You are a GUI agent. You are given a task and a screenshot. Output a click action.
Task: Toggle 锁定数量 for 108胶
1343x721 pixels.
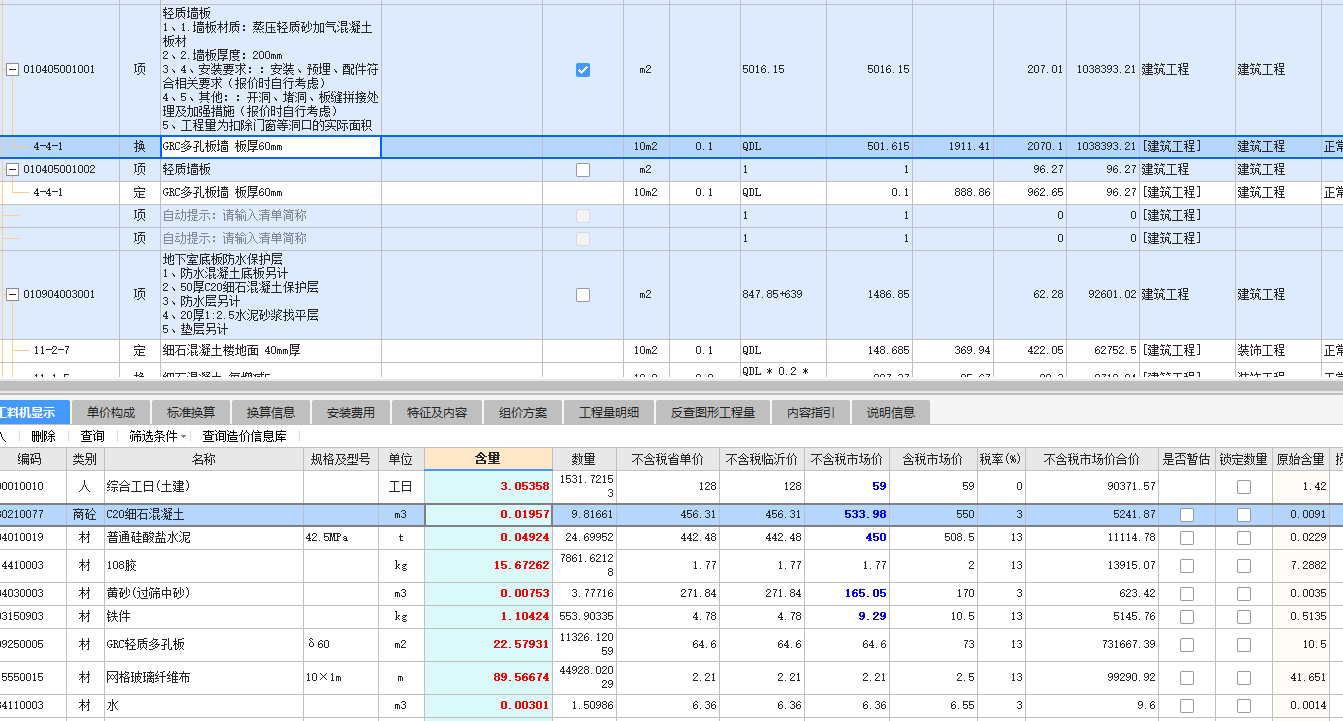1243,566
